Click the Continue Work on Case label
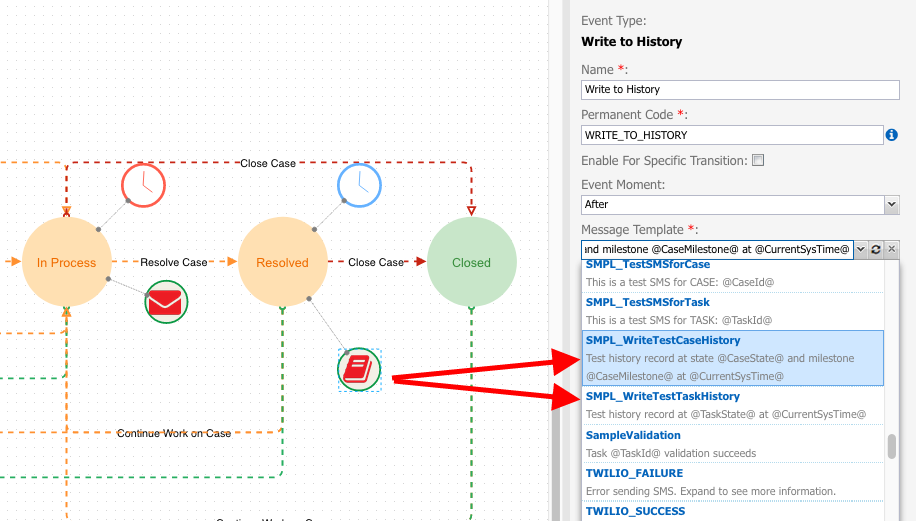This screenshot has height=521, width=916. (174, 433)
